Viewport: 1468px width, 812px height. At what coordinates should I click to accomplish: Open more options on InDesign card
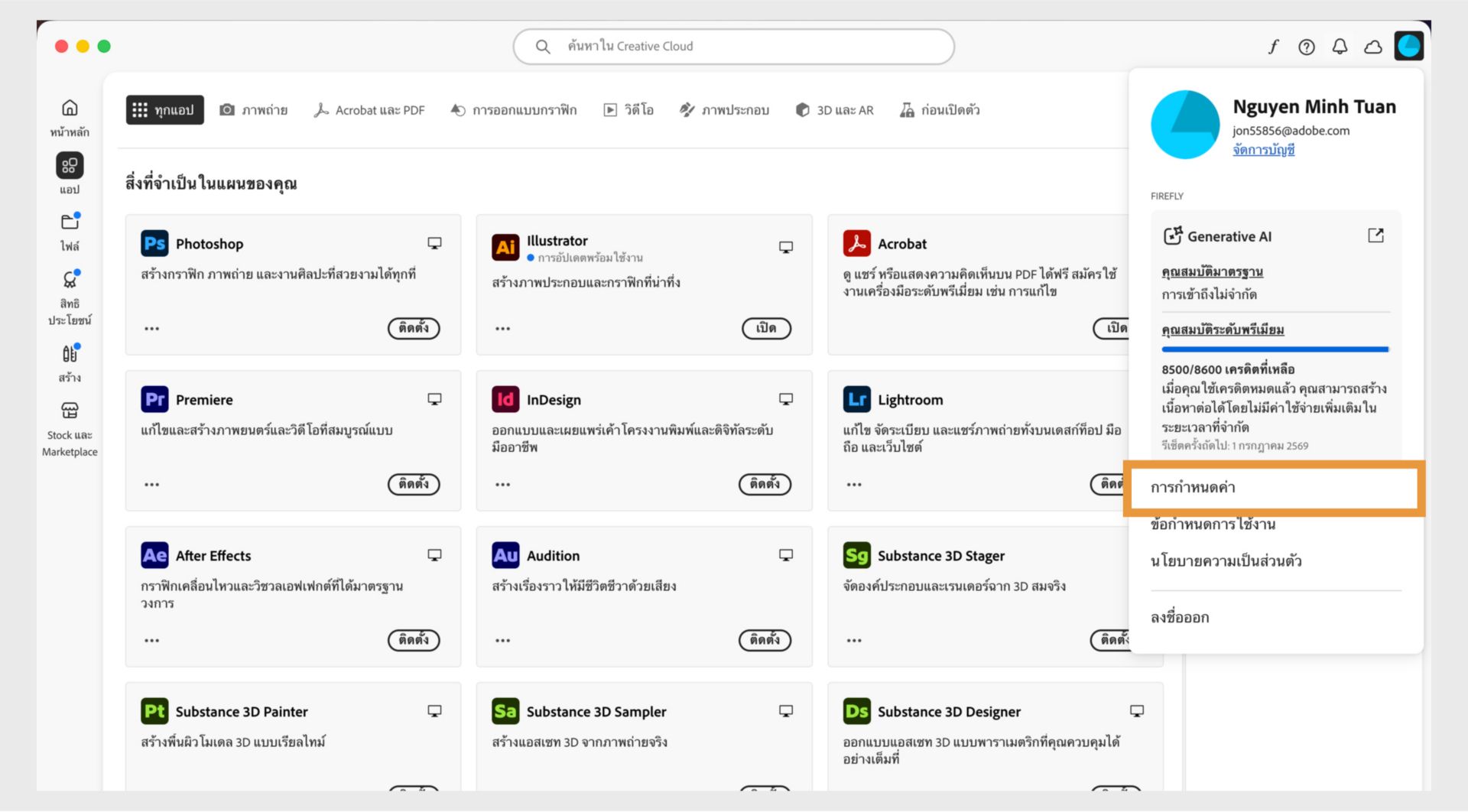point(502,485)
